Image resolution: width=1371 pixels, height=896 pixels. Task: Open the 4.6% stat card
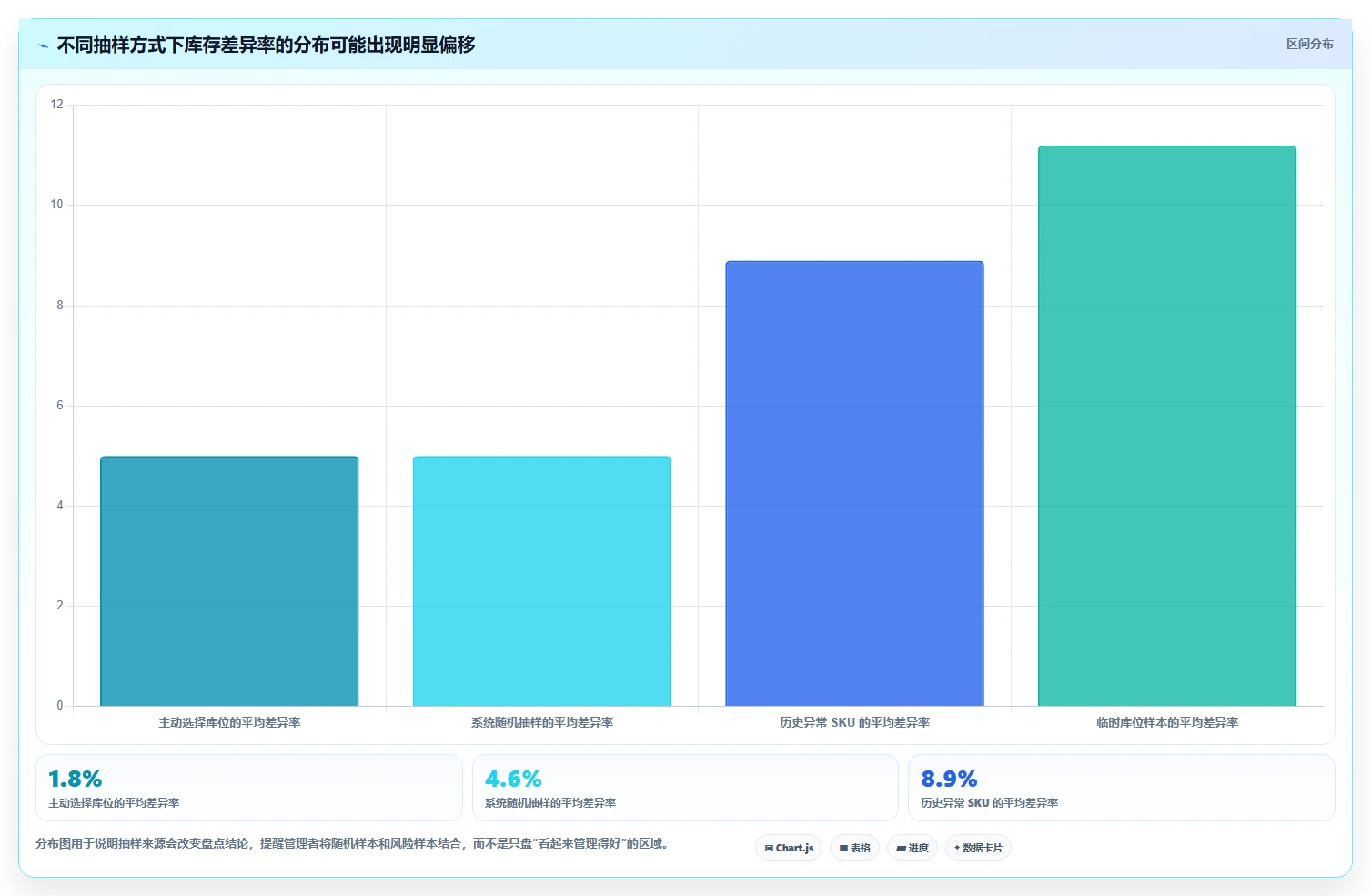(685, 788)
